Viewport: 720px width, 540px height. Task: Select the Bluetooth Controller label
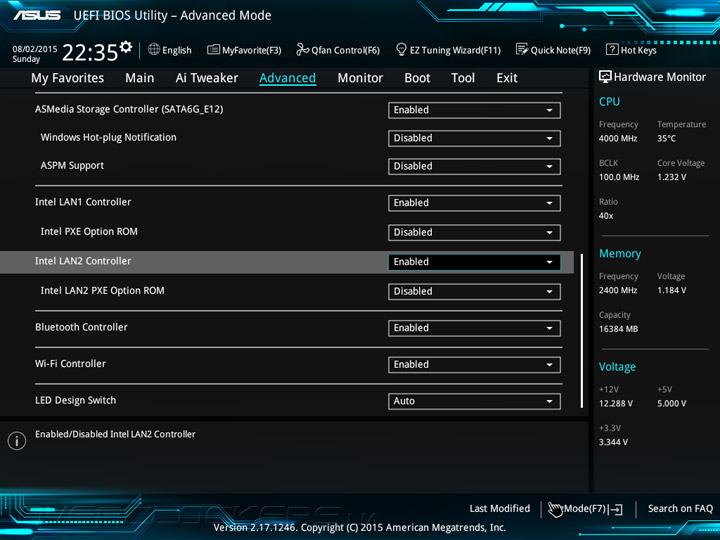click(81, 327)
